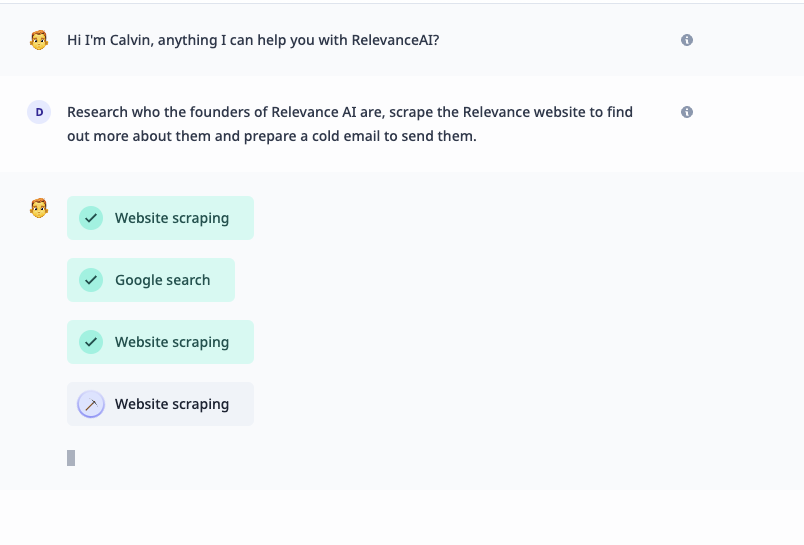Expand the completed Website scraping step under Google search
The image size is (804, 545).
160,342
